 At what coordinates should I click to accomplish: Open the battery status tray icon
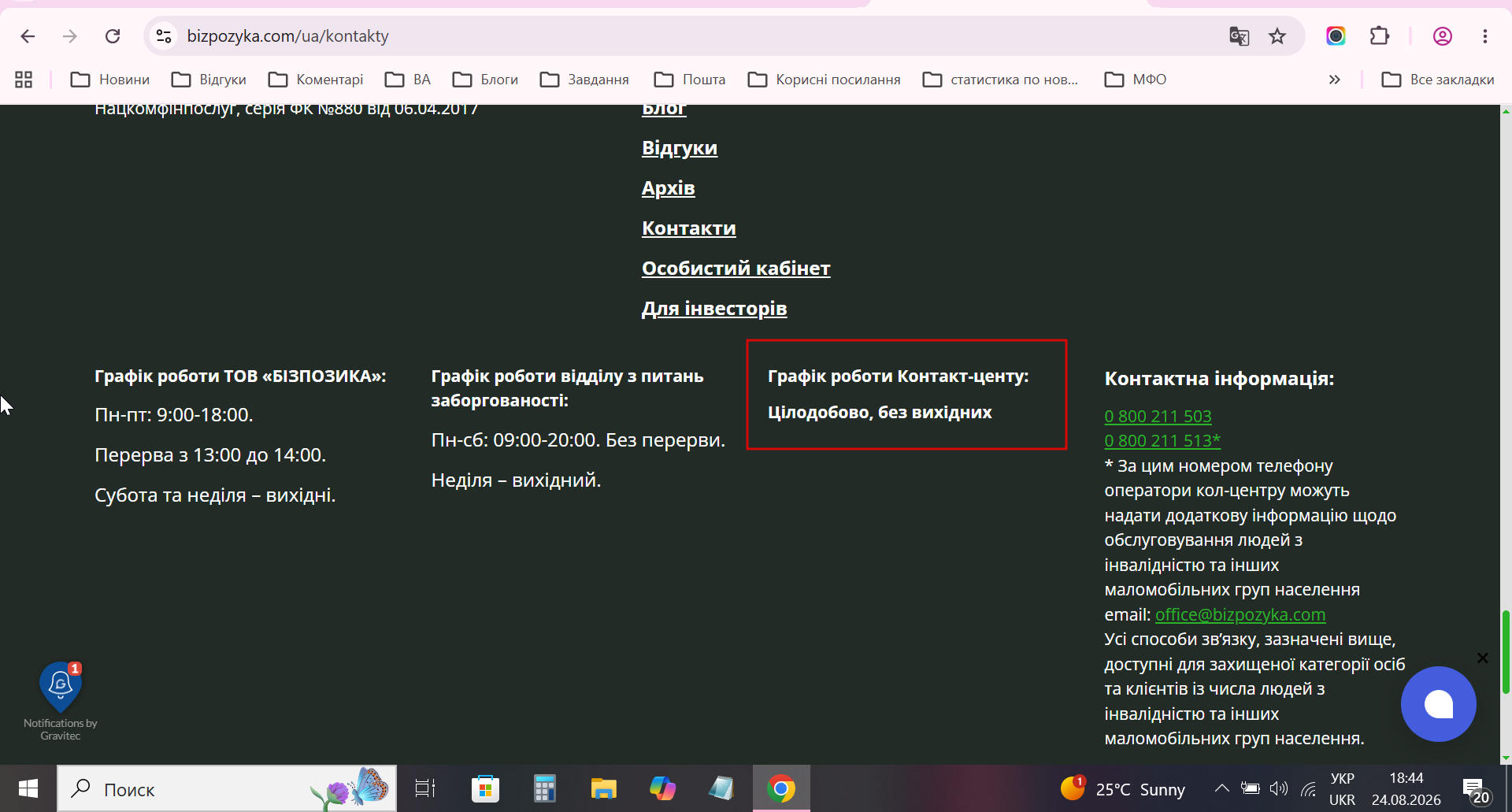pos(1250,788)
